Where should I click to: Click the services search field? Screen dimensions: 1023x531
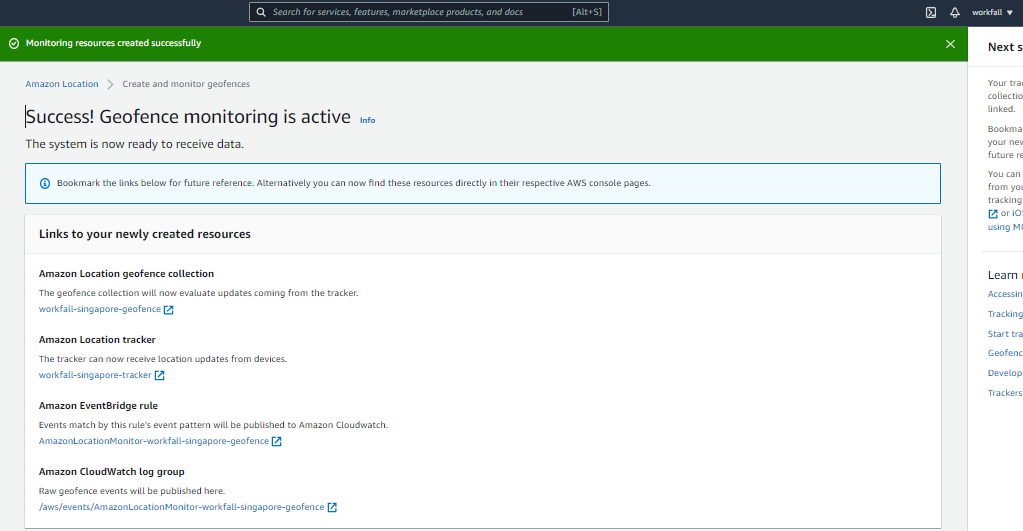click(429, 12)
